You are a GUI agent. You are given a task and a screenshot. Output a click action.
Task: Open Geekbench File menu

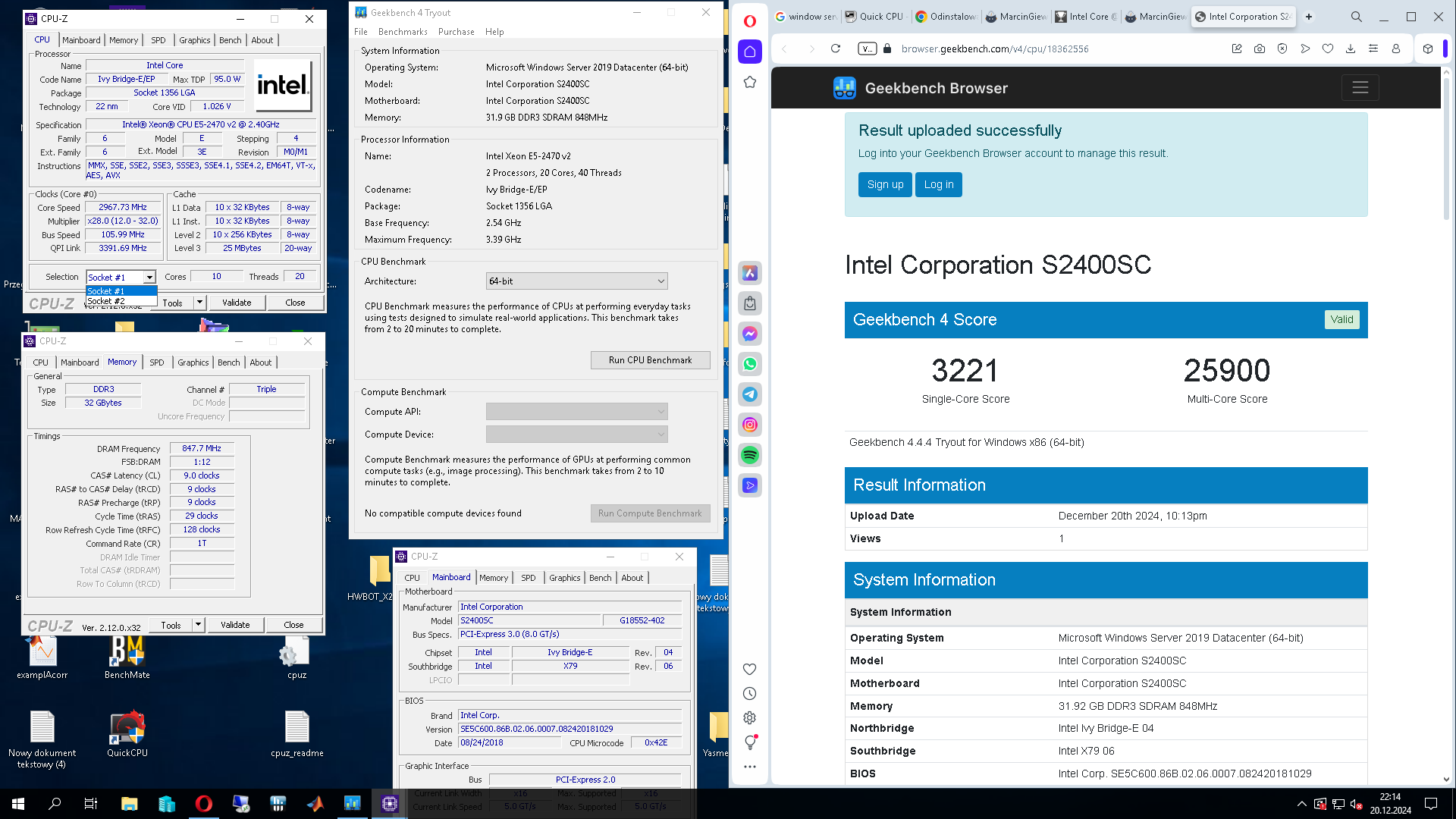[361, 32]
